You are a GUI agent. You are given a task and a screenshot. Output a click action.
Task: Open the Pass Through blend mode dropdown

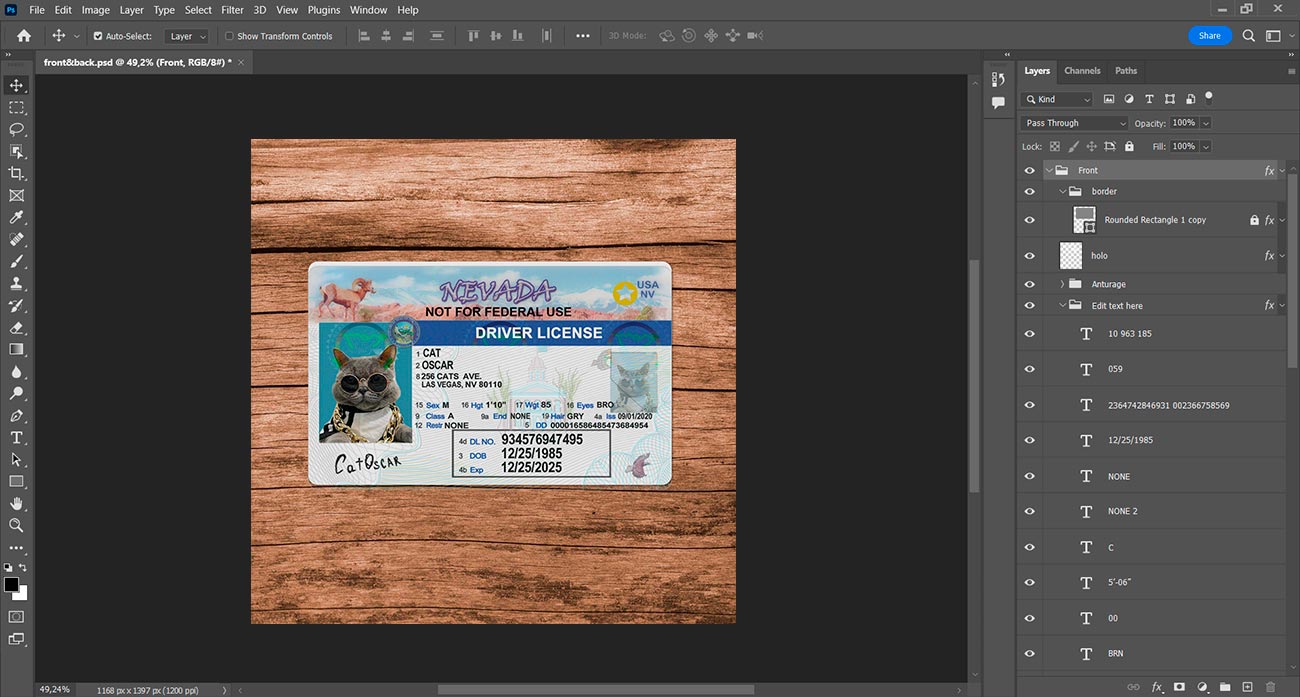(1074, 123)
